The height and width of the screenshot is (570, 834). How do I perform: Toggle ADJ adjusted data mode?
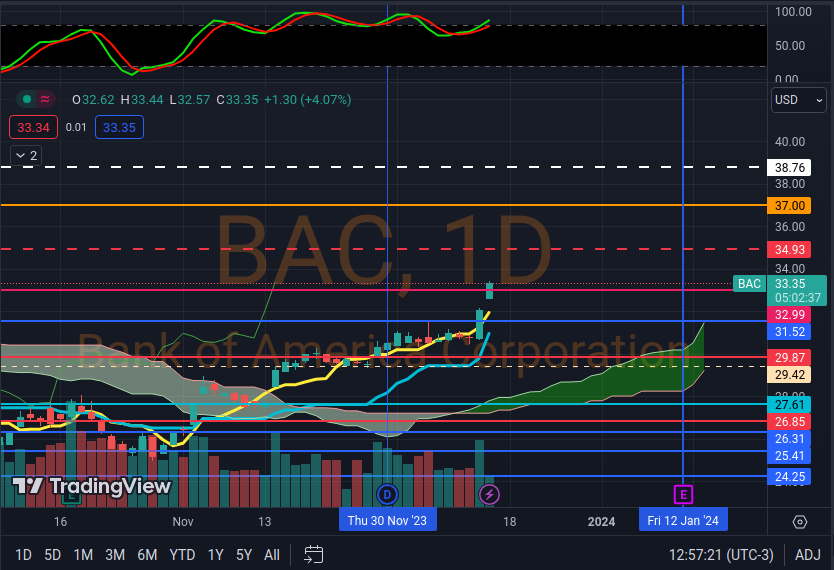807,555
